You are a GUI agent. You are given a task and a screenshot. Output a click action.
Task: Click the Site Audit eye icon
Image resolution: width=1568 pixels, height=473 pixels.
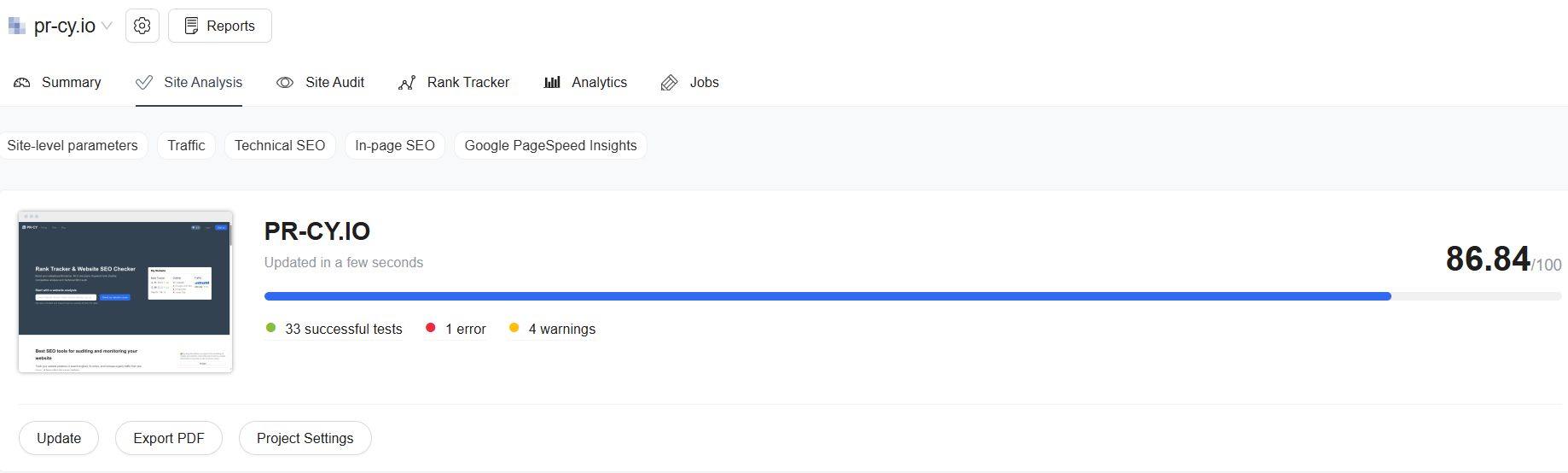tap(285, 83)
